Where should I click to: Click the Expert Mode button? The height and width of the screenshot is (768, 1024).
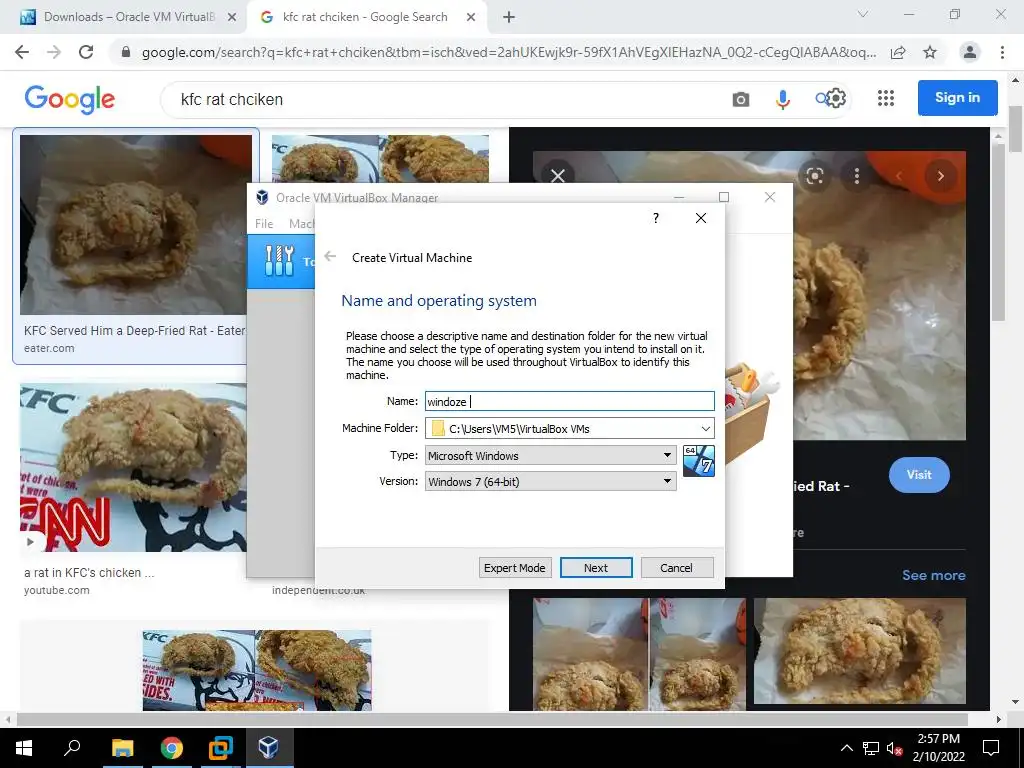pos(515,568)
